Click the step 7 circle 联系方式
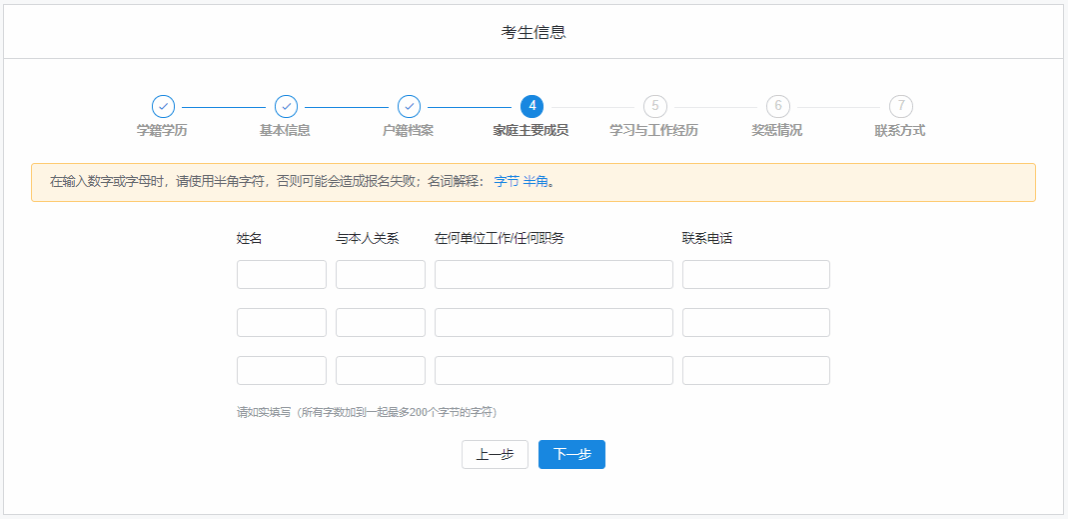Screen dimensions: 1068x519 click(901, 106)
